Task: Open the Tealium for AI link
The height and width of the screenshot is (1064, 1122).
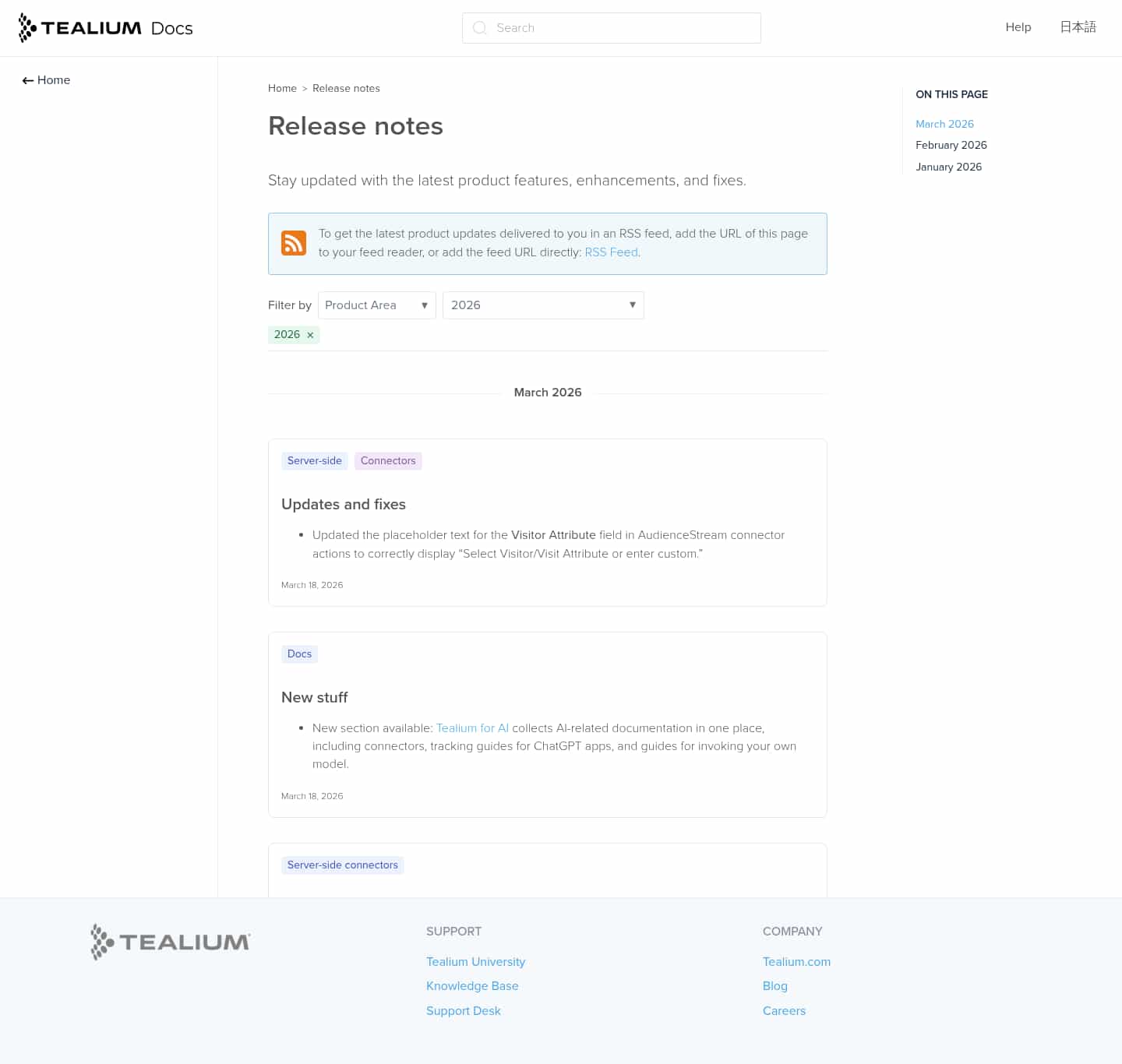Action: (x=472, y=728)
